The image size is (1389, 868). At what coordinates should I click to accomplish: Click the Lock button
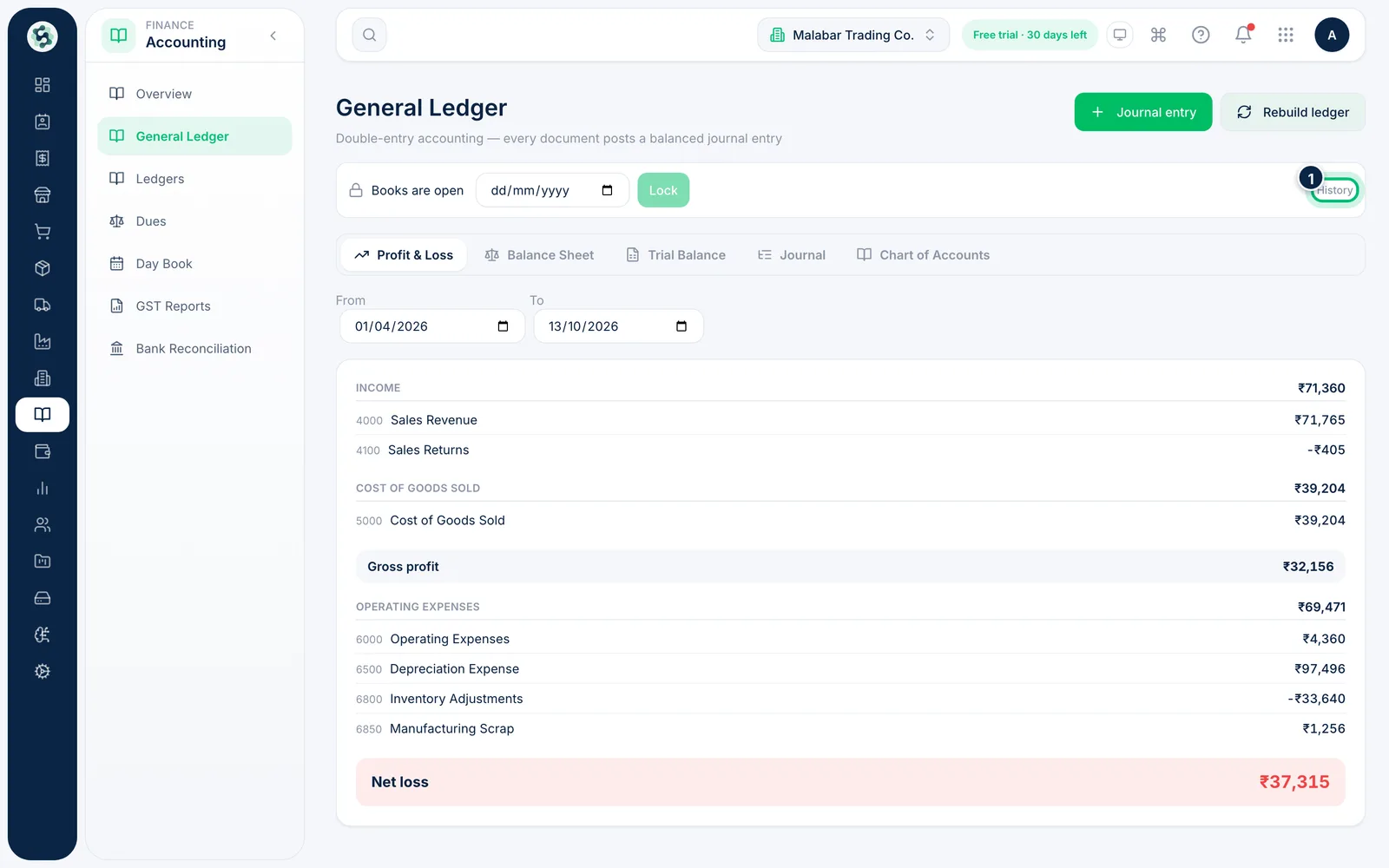tap(663, 190)
